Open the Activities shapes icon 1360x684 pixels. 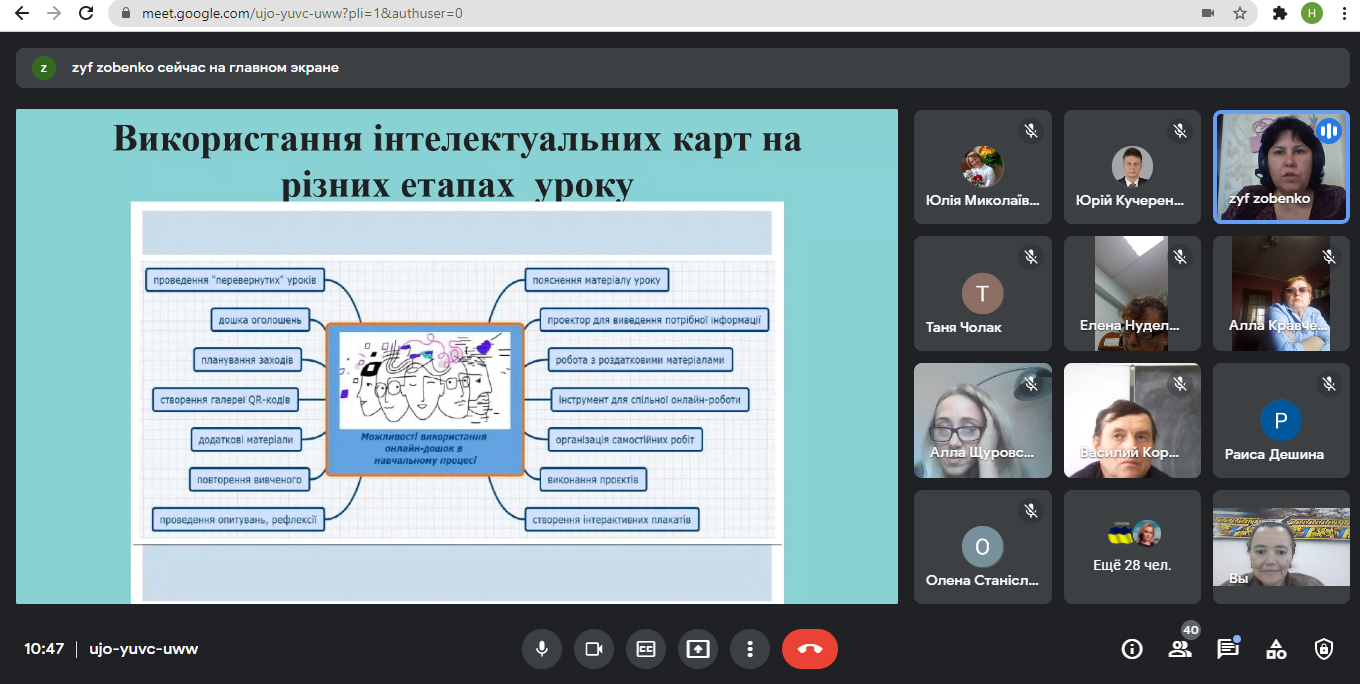tap(1276, 649)
